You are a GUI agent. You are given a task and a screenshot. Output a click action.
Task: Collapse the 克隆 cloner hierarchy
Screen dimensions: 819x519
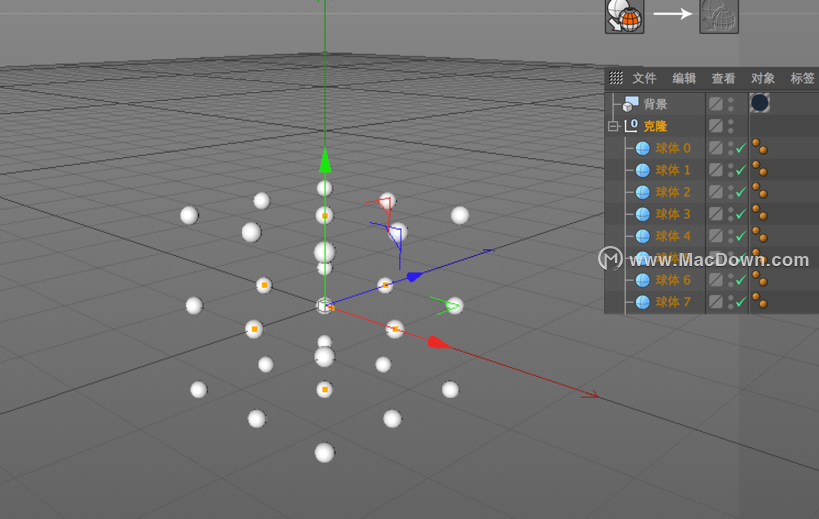613,126
